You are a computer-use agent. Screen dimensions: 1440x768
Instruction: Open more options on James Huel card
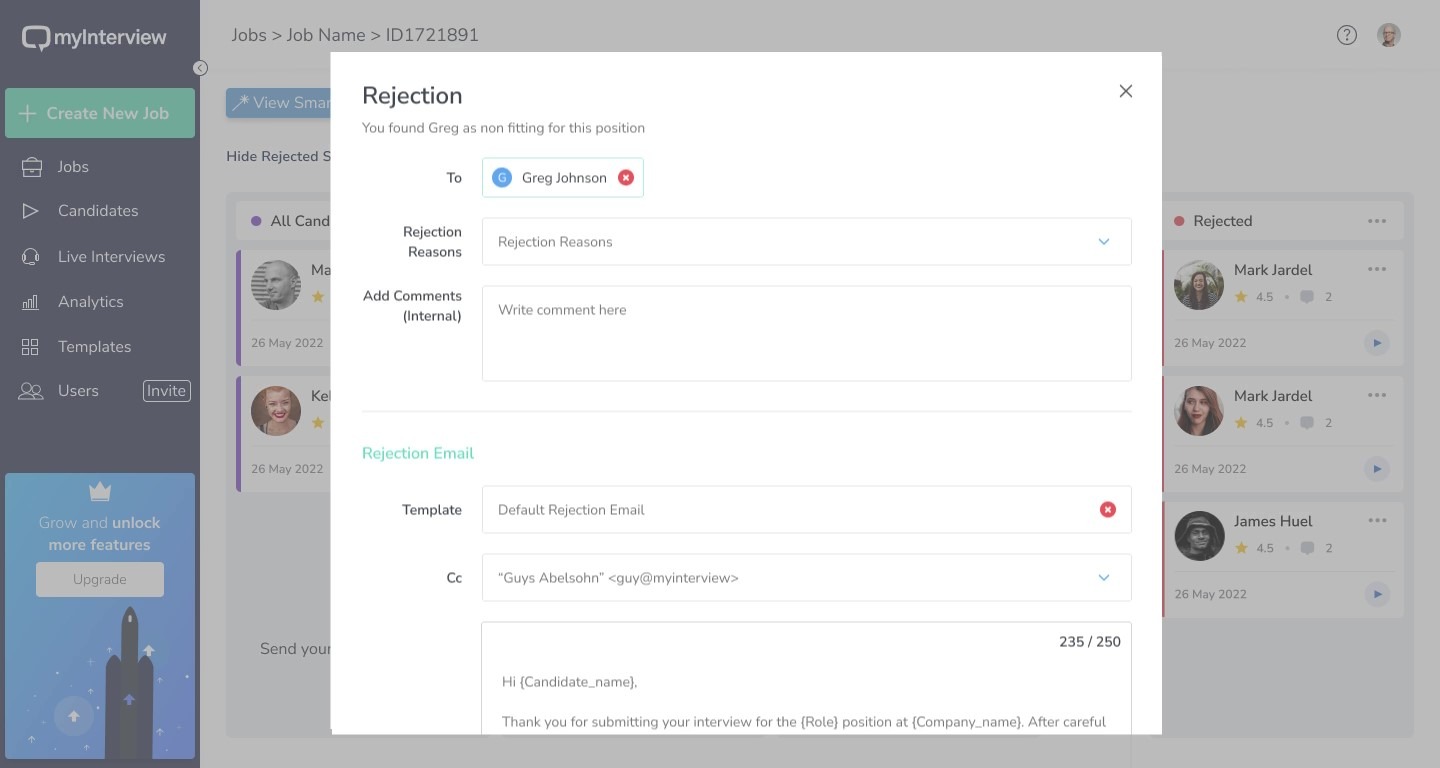tap(1377, 521)
